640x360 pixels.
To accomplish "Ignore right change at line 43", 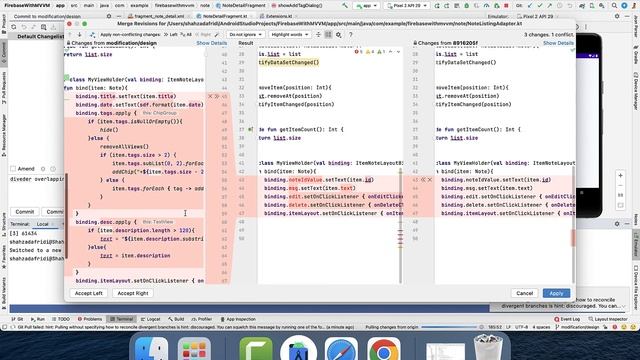I will 429,180.
